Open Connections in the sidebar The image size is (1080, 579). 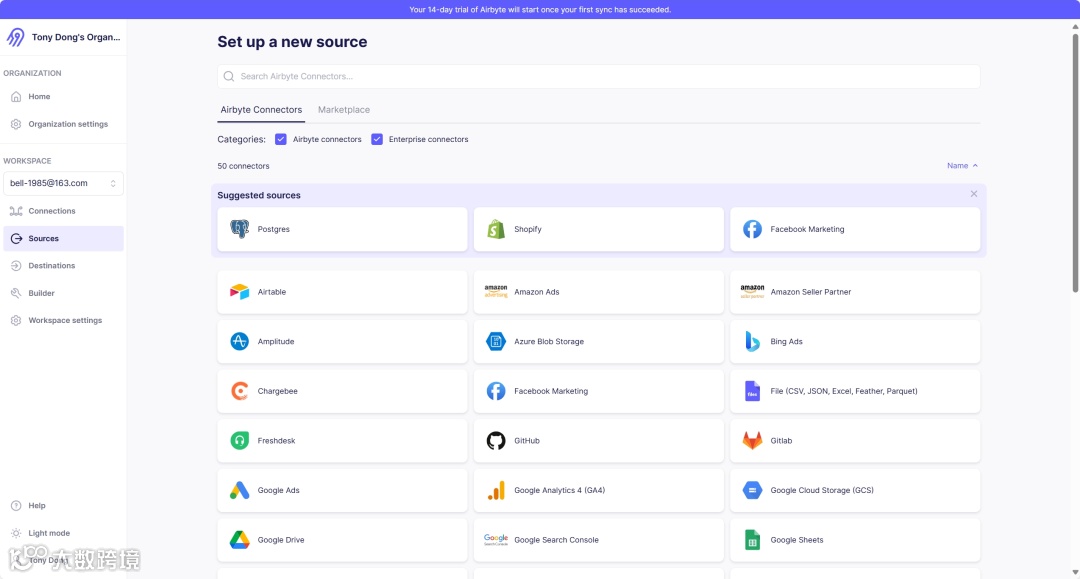tap(63, 211)
